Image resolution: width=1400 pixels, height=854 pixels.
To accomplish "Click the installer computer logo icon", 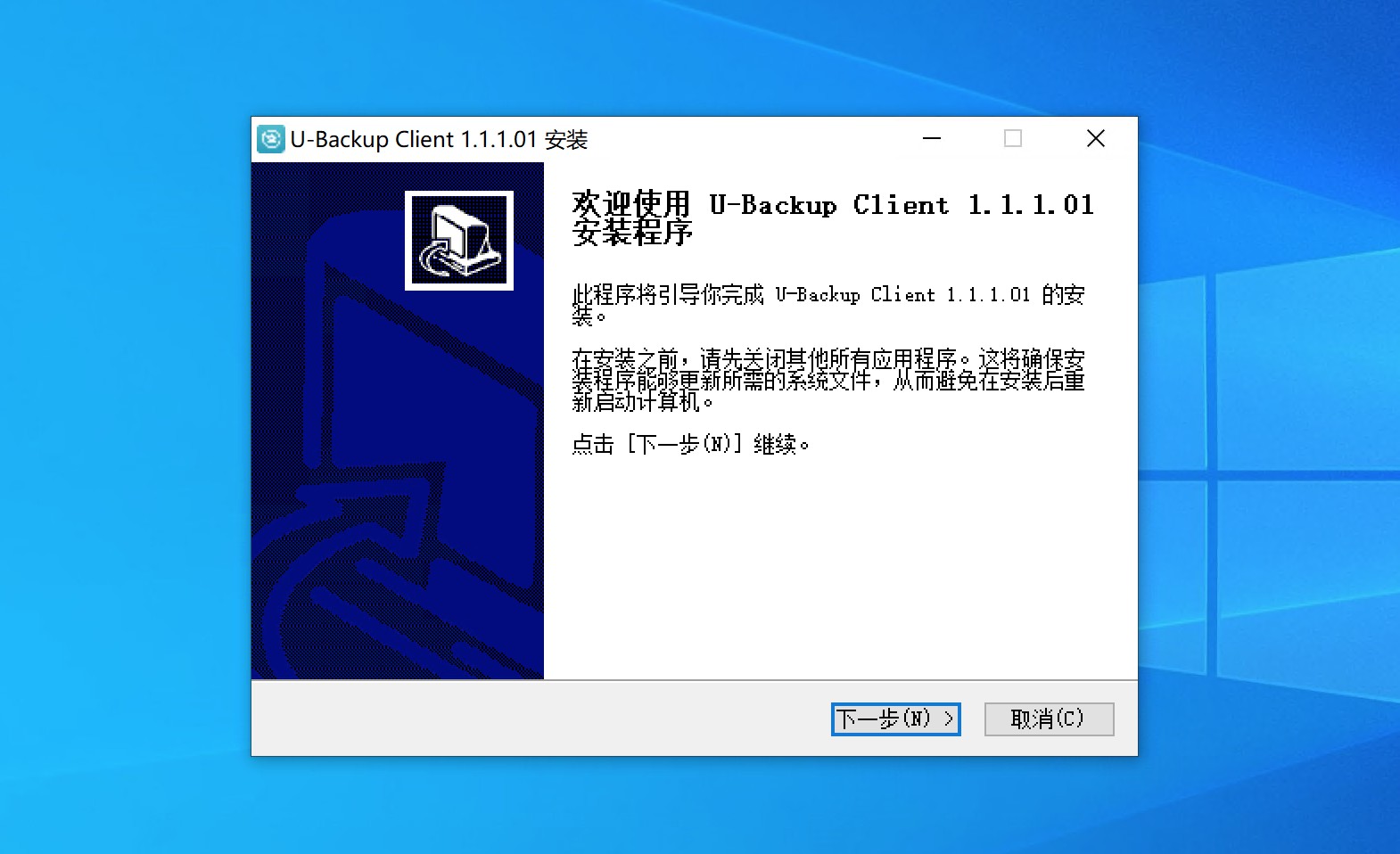I will 459,241.
